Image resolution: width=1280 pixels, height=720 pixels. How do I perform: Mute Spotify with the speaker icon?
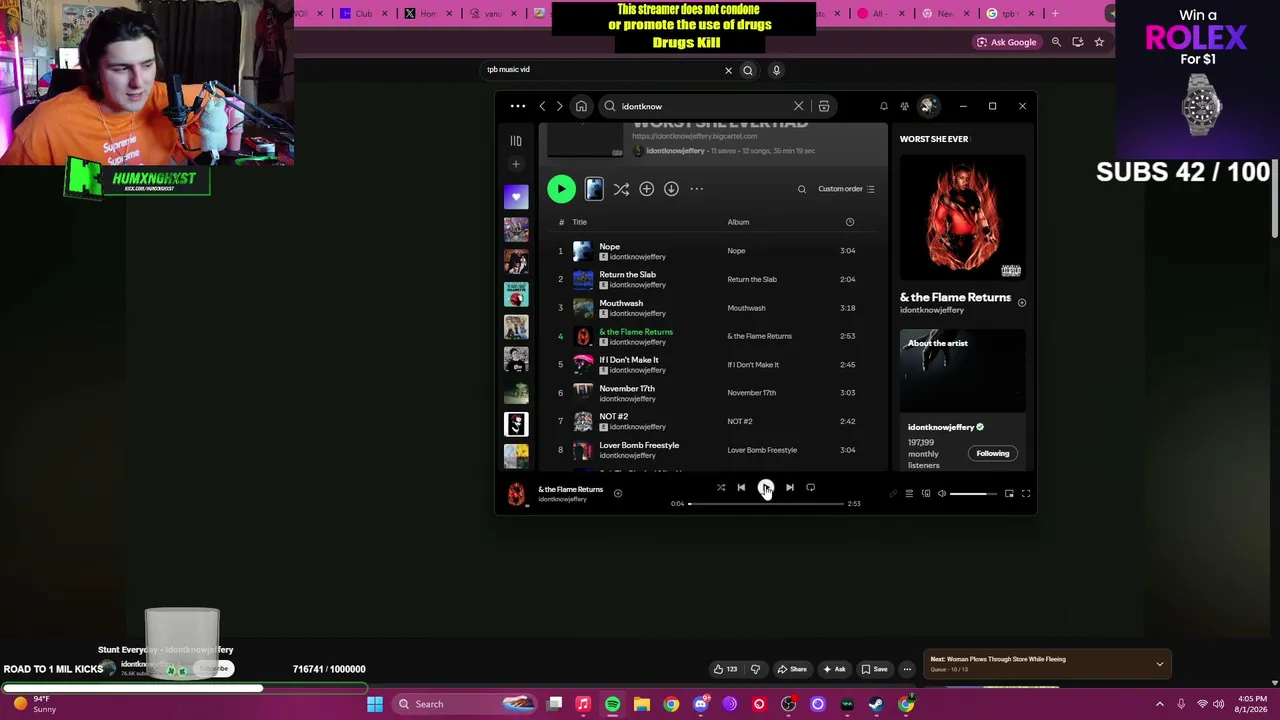point(941,494)
